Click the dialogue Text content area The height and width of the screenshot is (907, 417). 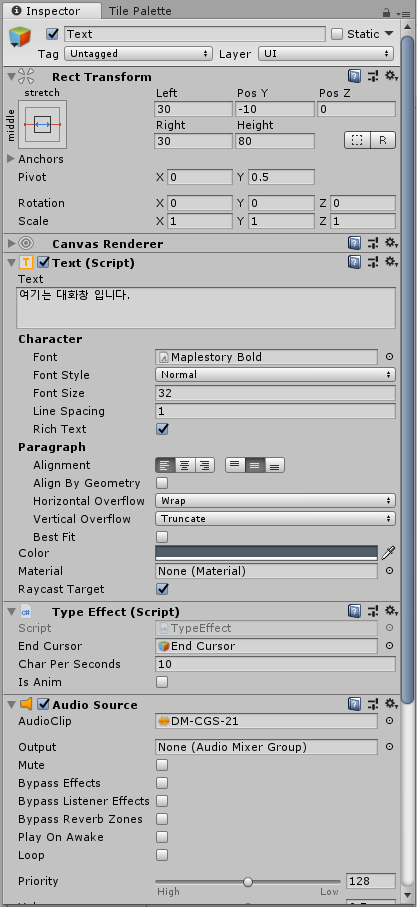206,308
